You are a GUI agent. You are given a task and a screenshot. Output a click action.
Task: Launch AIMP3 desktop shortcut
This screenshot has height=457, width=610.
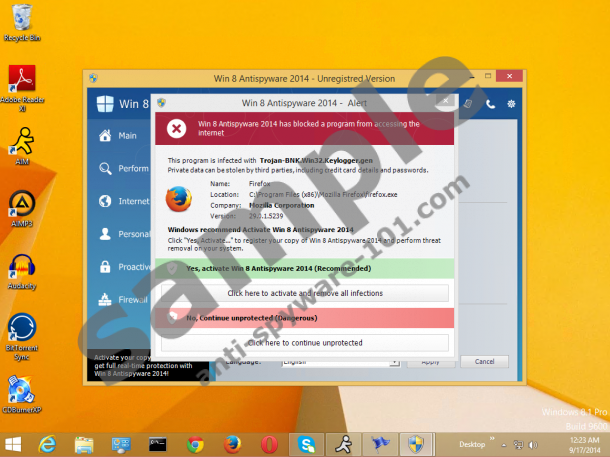pyautogui.click(x=22, y=208)
